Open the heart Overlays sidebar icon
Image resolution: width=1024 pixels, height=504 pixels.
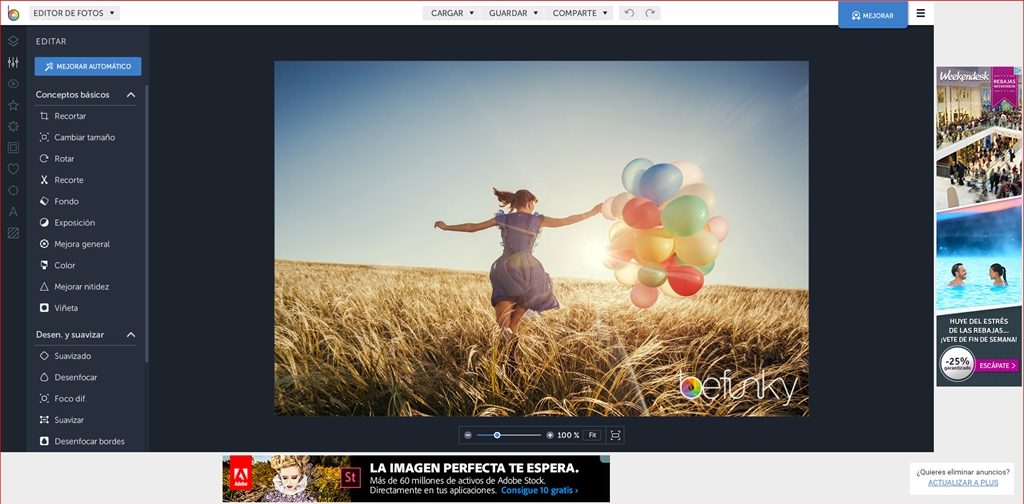click(13, 169)
